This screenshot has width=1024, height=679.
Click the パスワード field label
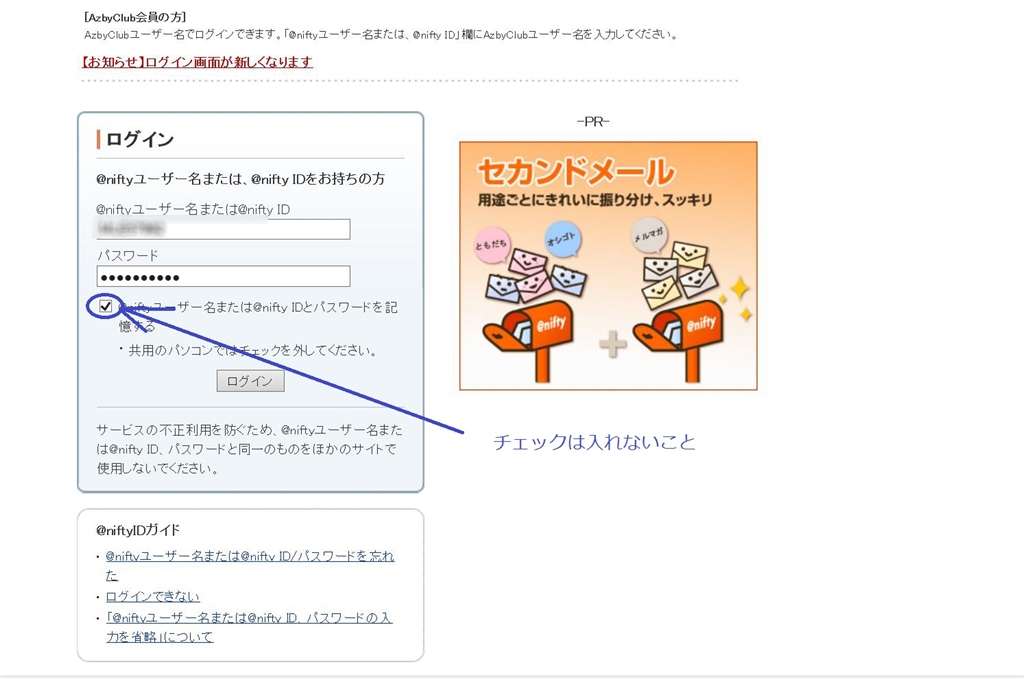tap(127, 255)
